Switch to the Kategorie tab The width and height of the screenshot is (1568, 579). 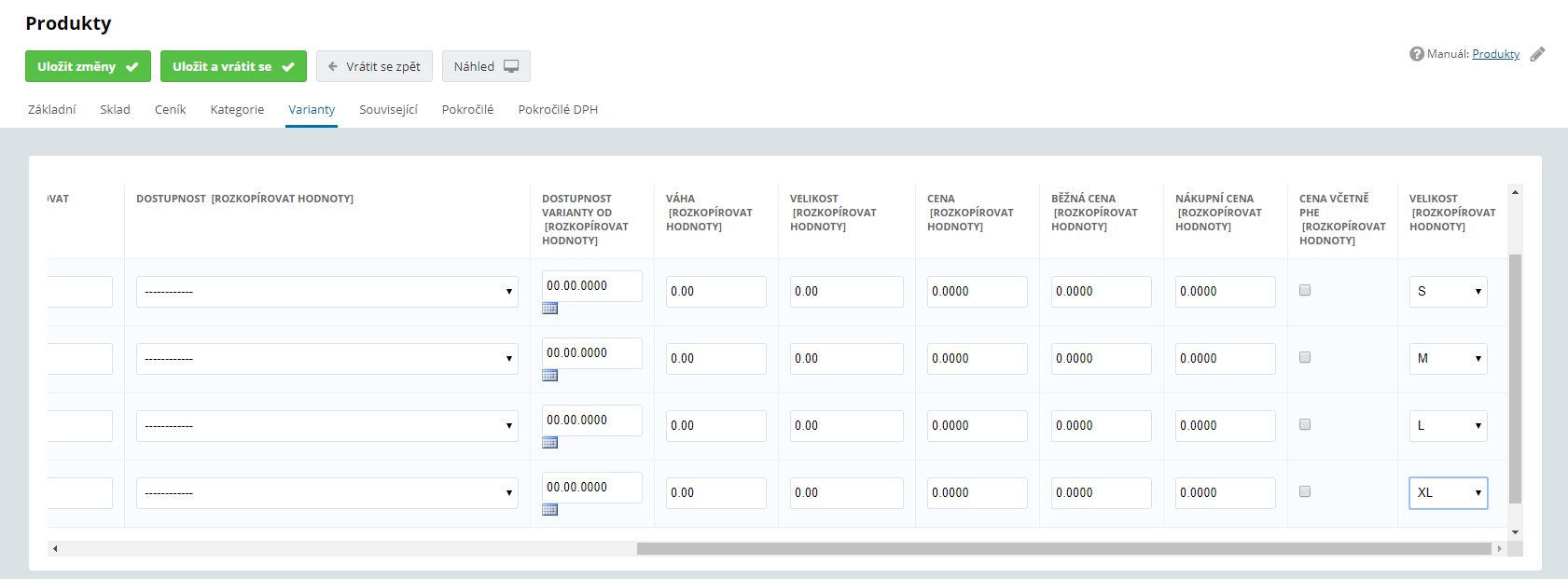[x=237, y=109]
